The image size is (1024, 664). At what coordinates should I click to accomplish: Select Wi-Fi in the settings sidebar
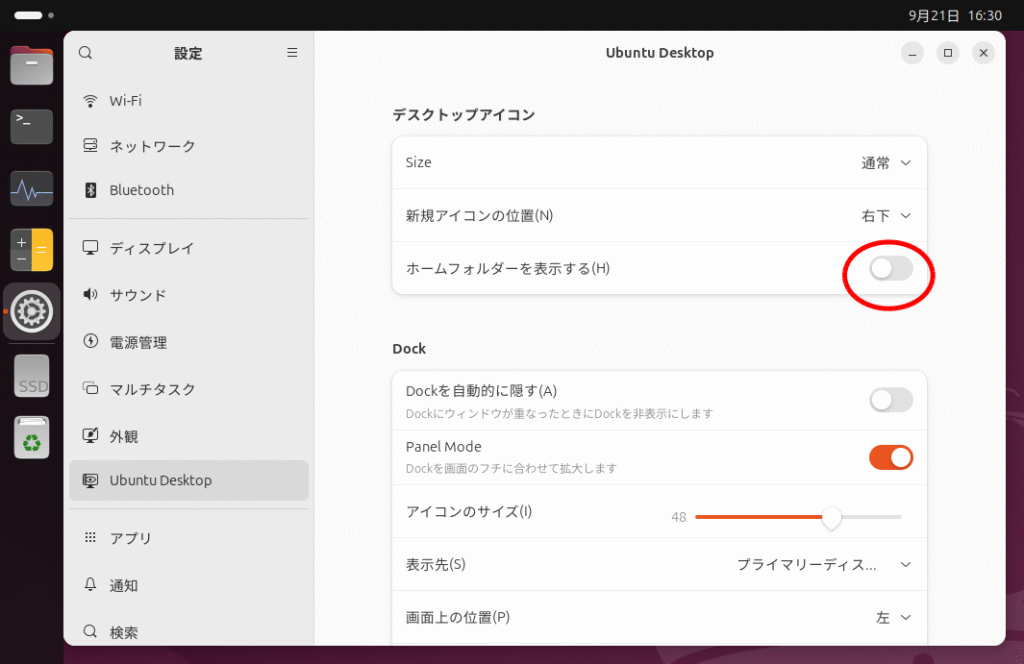pos(189,101)
